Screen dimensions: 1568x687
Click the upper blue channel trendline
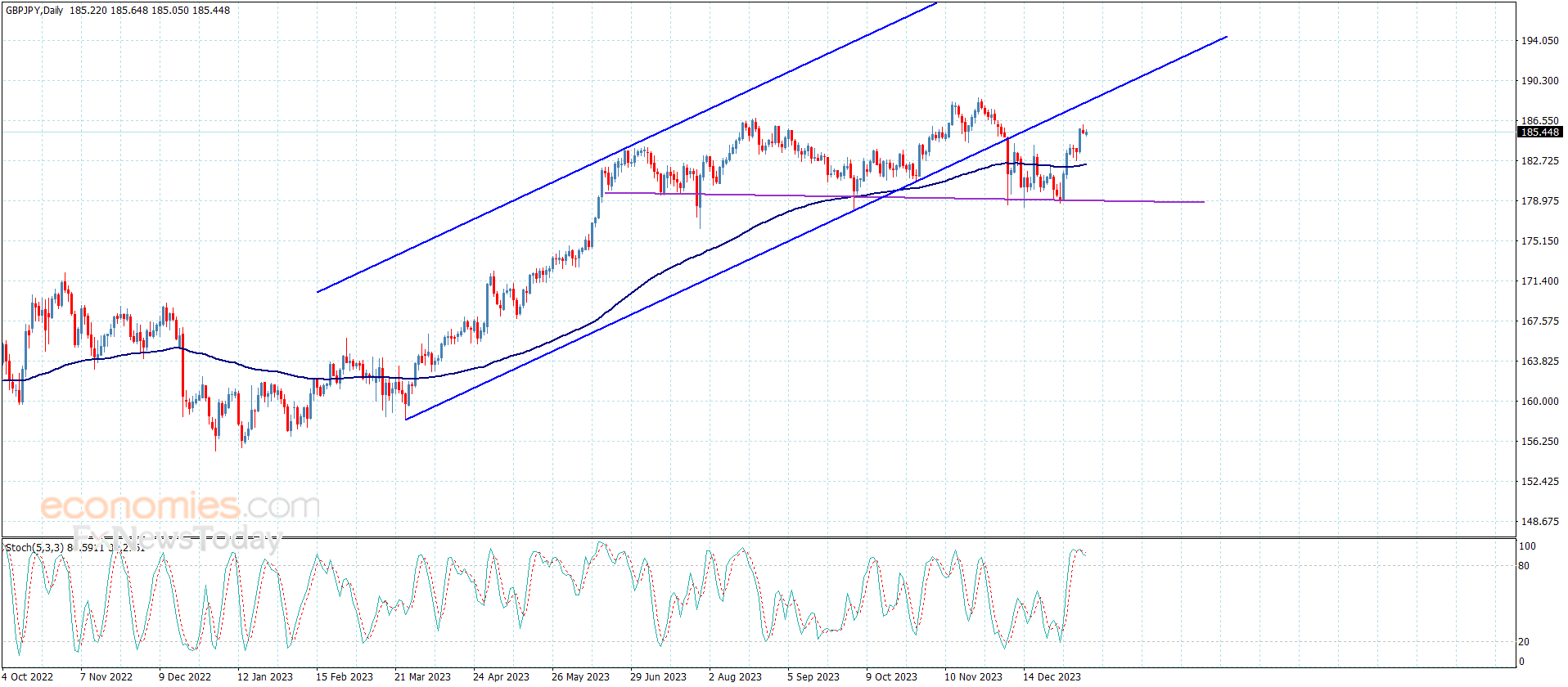click(x=627, y=147)
